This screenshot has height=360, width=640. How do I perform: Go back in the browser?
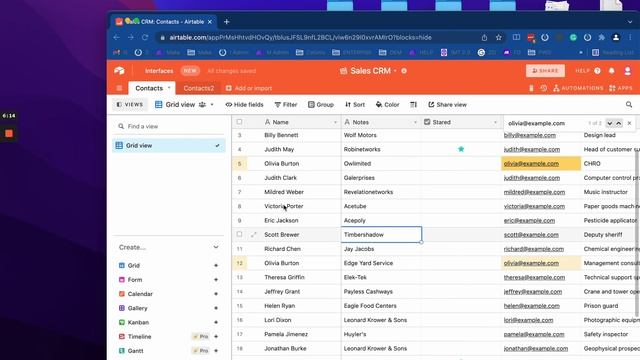click(117, 38)
